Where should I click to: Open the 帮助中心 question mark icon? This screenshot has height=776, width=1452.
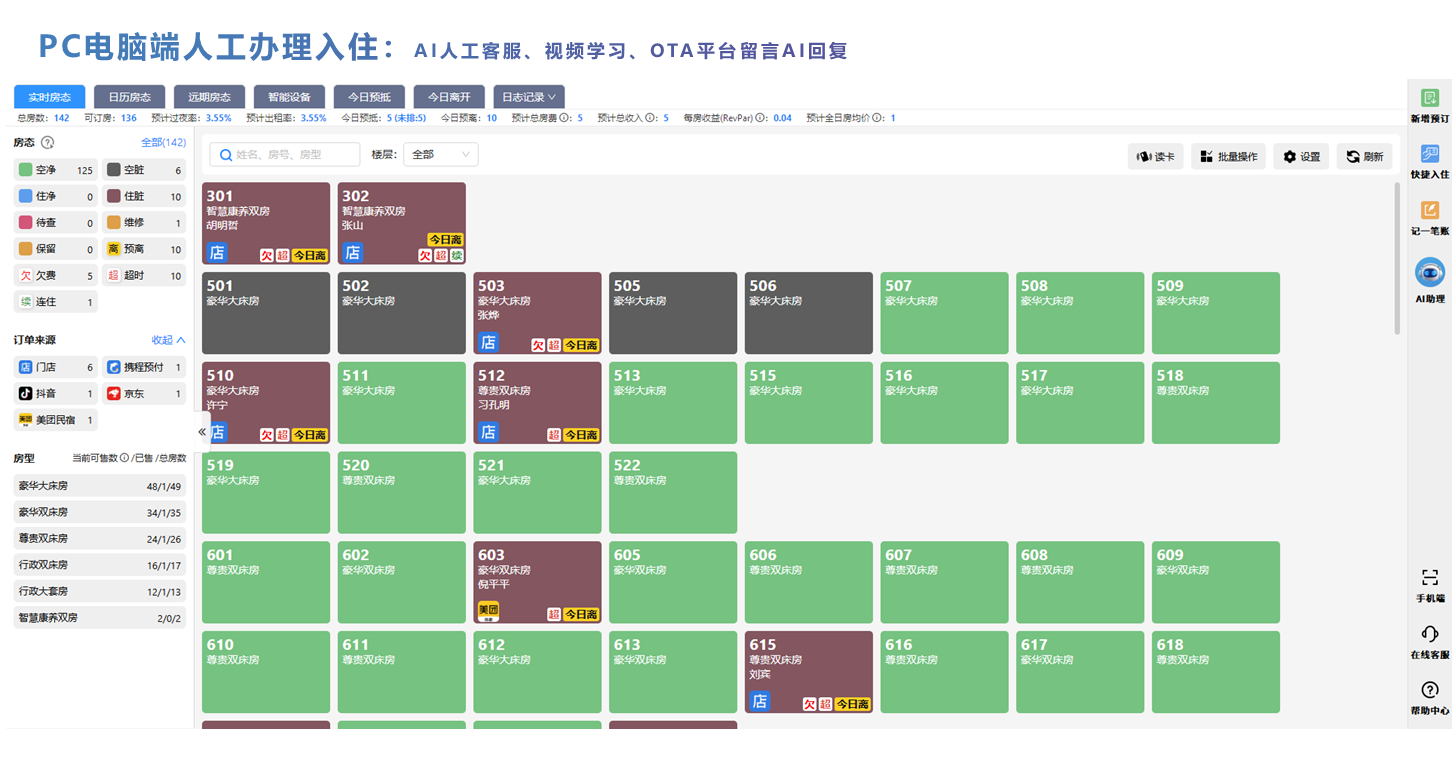point(1430,690)
